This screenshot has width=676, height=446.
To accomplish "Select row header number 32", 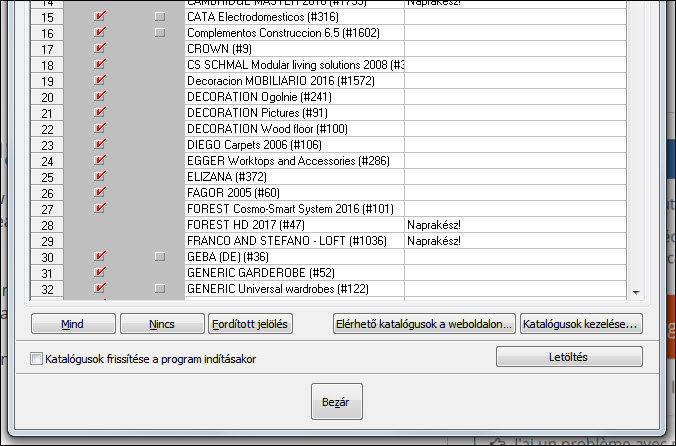I will pos(47,289).
